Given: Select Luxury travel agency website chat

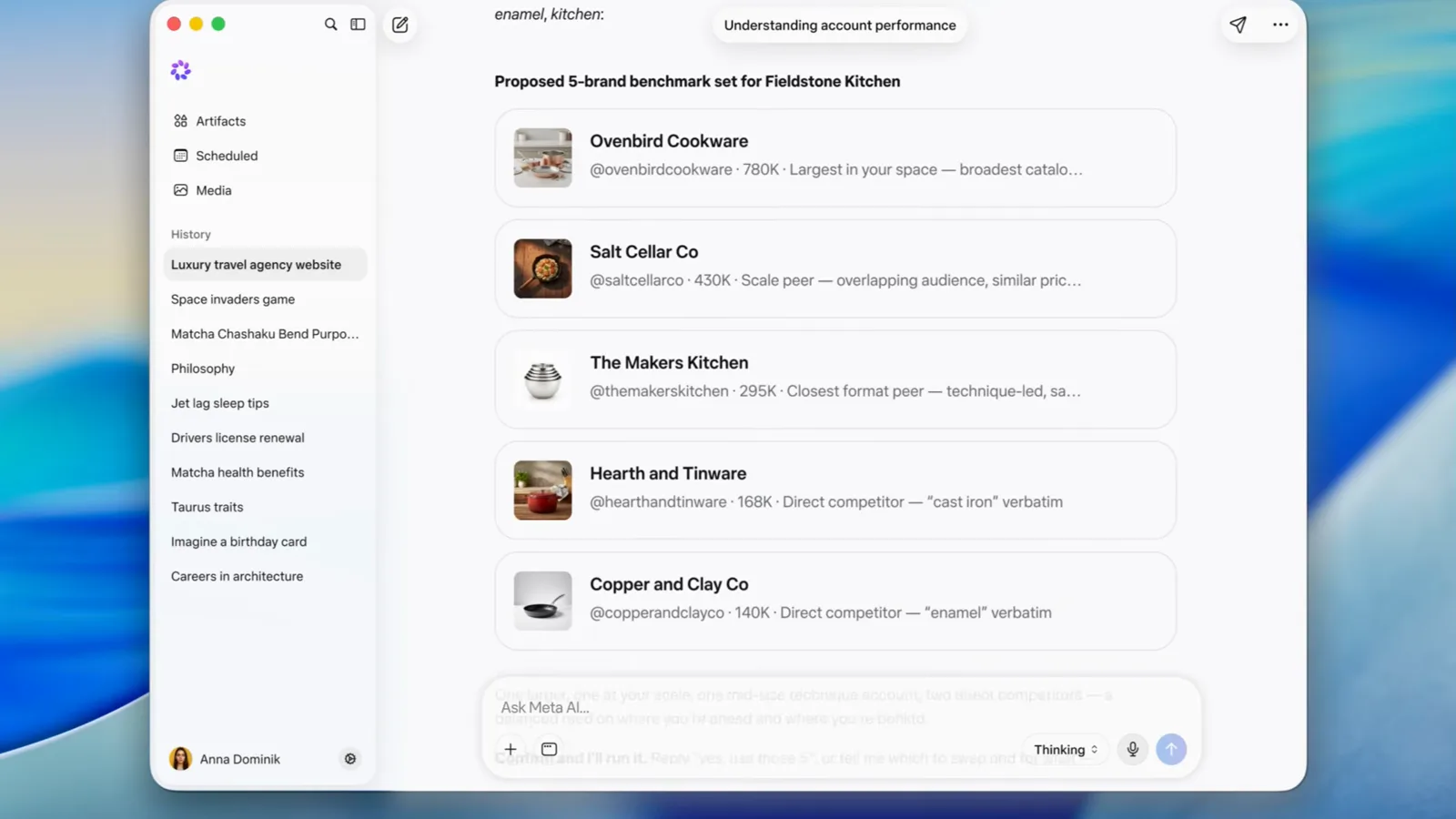Looking at the screenshot, I should click(265, 265).
